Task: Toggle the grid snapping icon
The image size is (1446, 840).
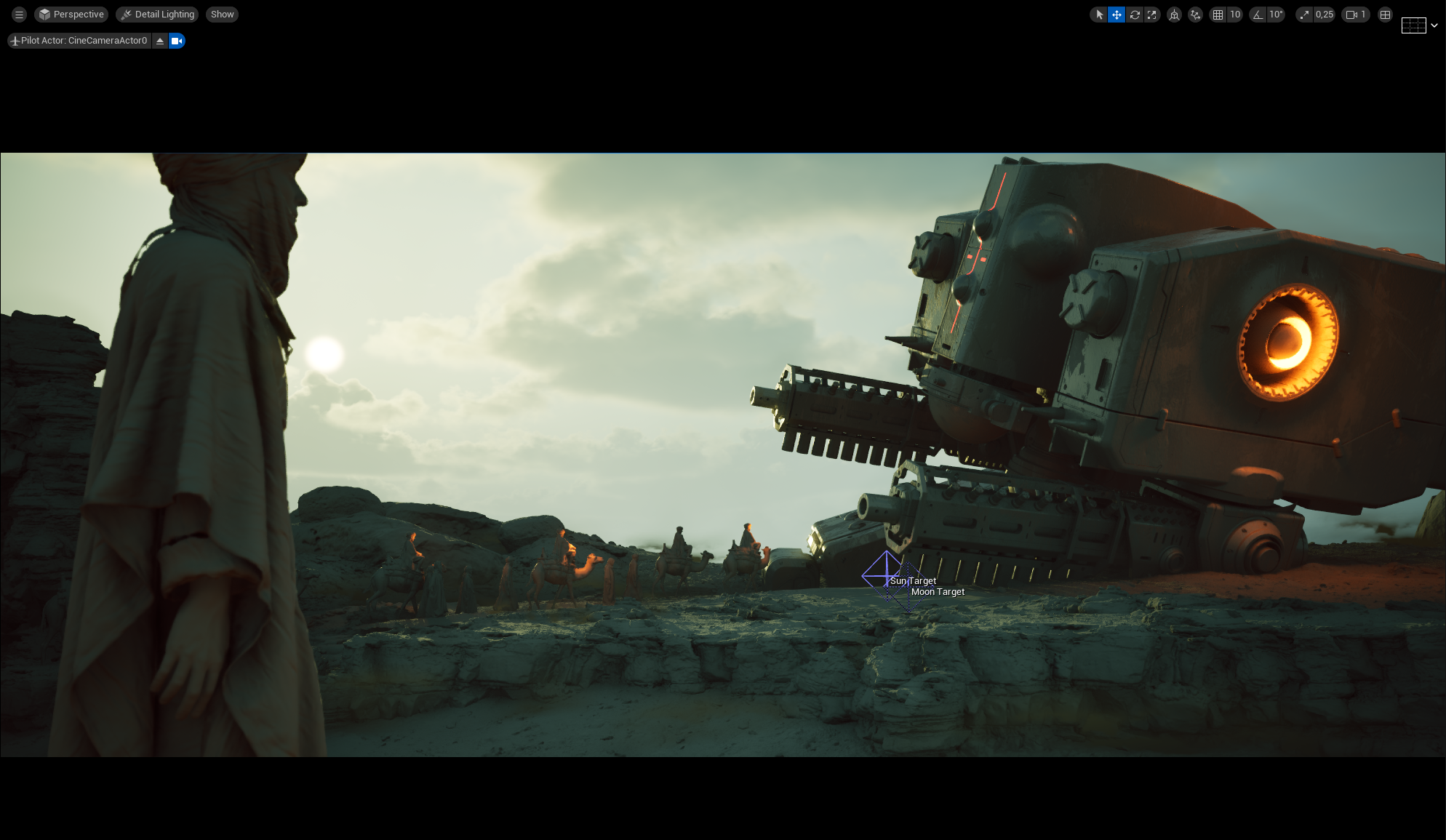Action: pyautogui.click(x=1218, y=15)
